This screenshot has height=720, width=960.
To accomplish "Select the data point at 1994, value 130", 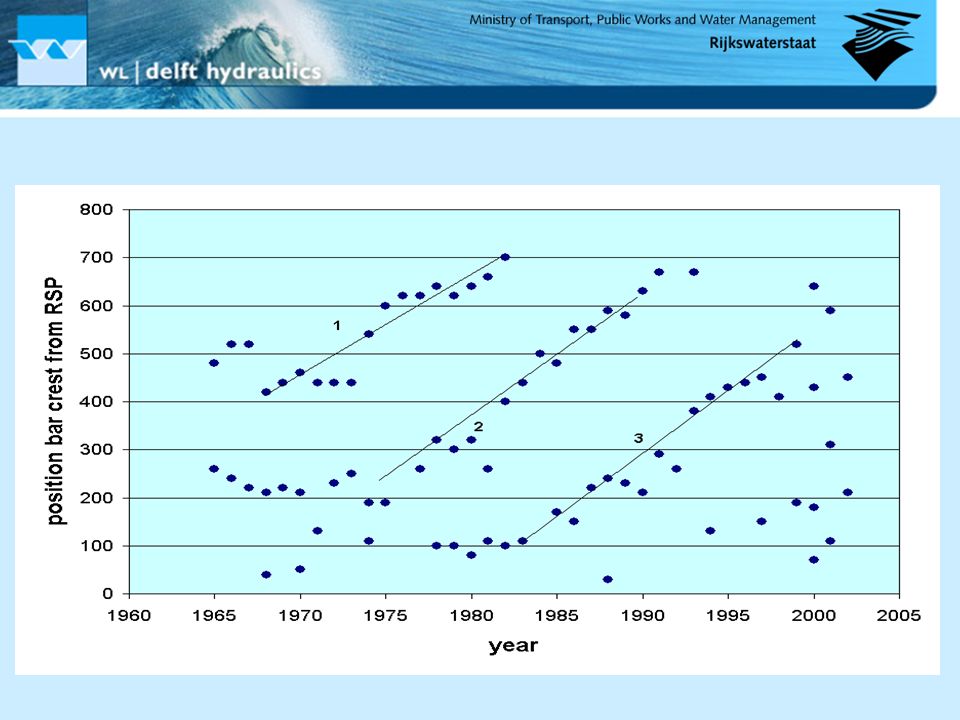I will (710, 531).
